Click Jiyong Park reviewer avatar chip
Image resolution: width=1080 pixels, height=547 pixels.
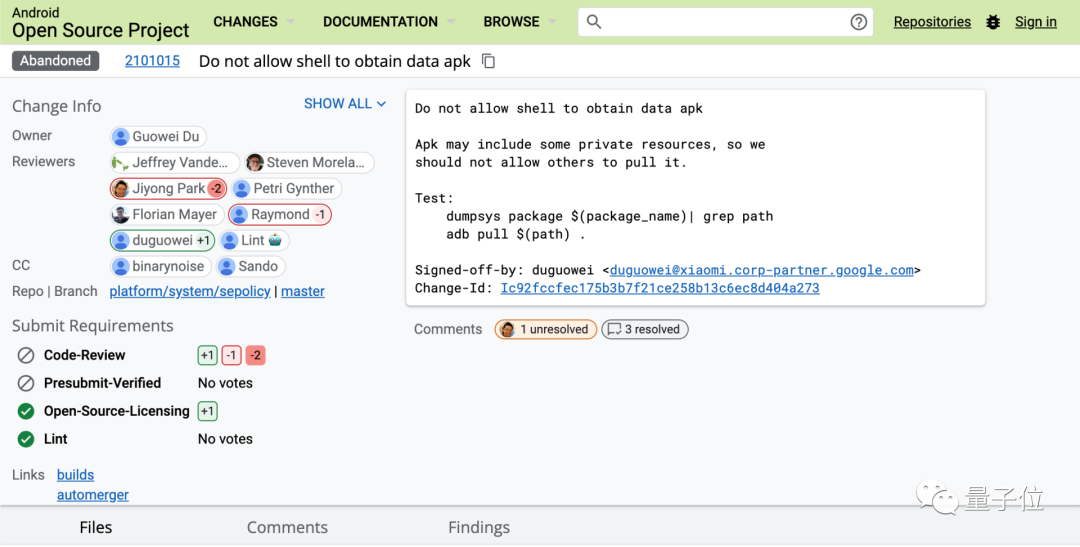(x=168, y=188)
